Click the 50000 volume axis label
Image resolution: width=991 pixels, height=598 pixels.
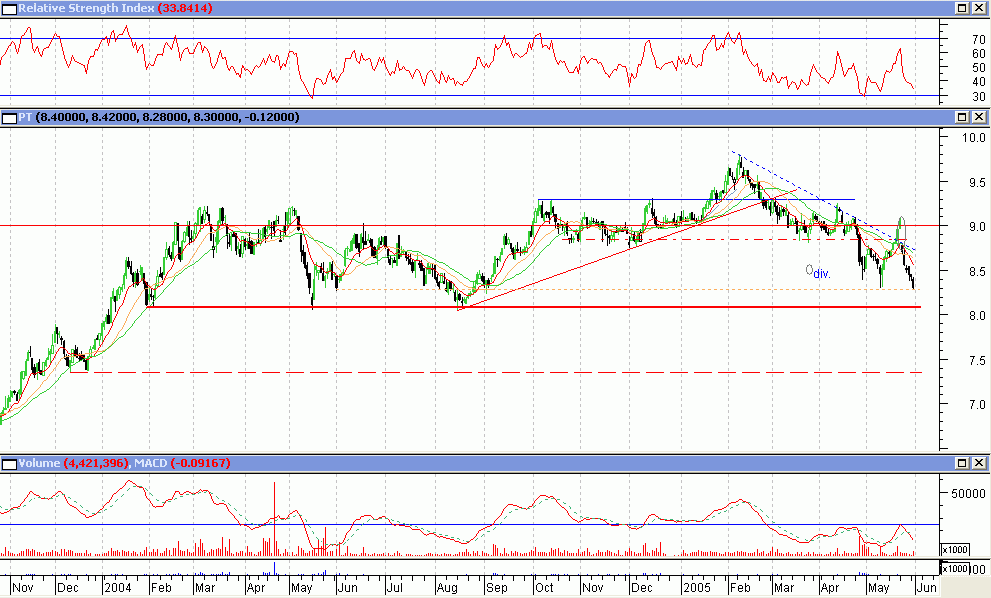pyautogui.click(x=968, y=494)
